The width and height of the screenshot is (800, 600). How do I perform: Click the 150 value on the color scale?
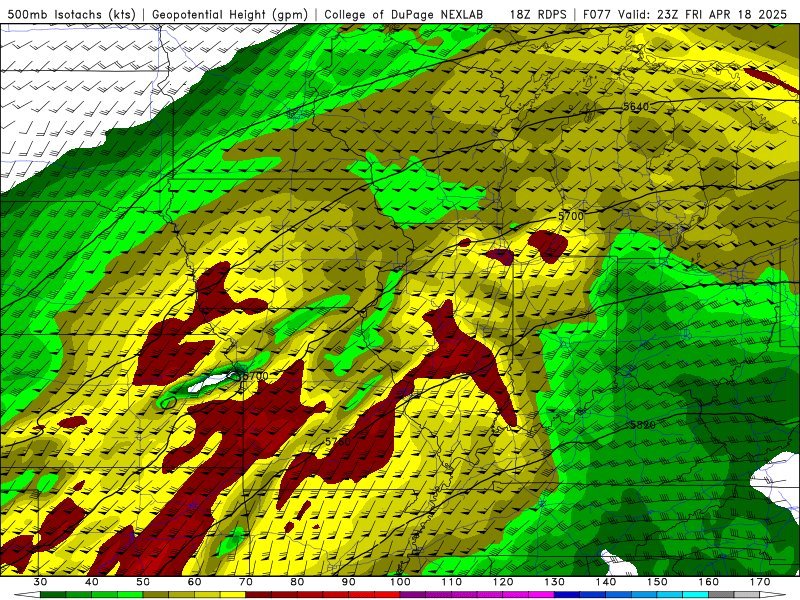[657, 582]
